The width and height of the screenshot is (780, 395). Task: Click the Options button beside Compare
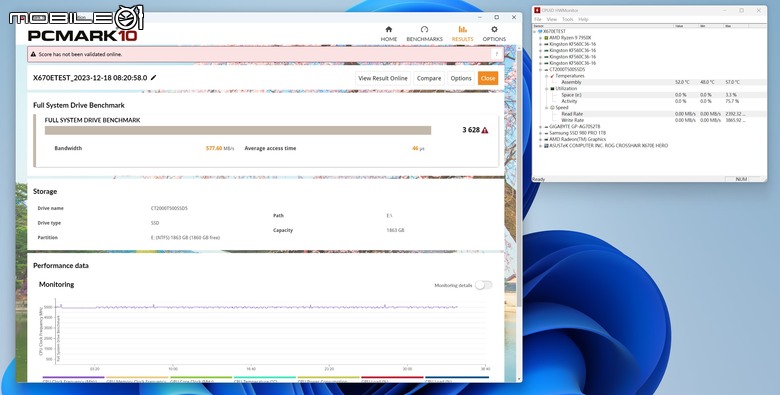coord(461,78)
